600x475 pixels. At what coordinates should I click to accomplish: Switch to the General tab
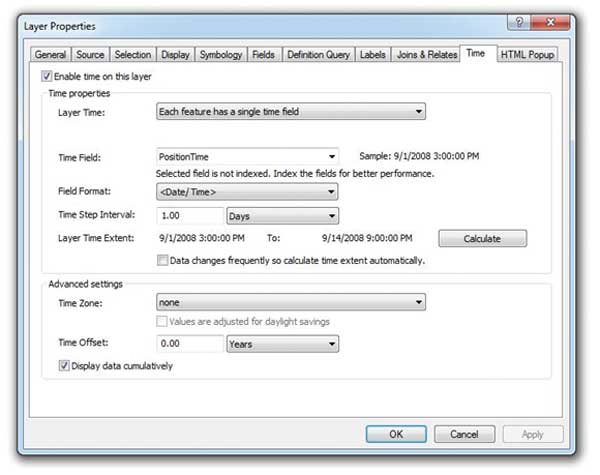(51, 55)
